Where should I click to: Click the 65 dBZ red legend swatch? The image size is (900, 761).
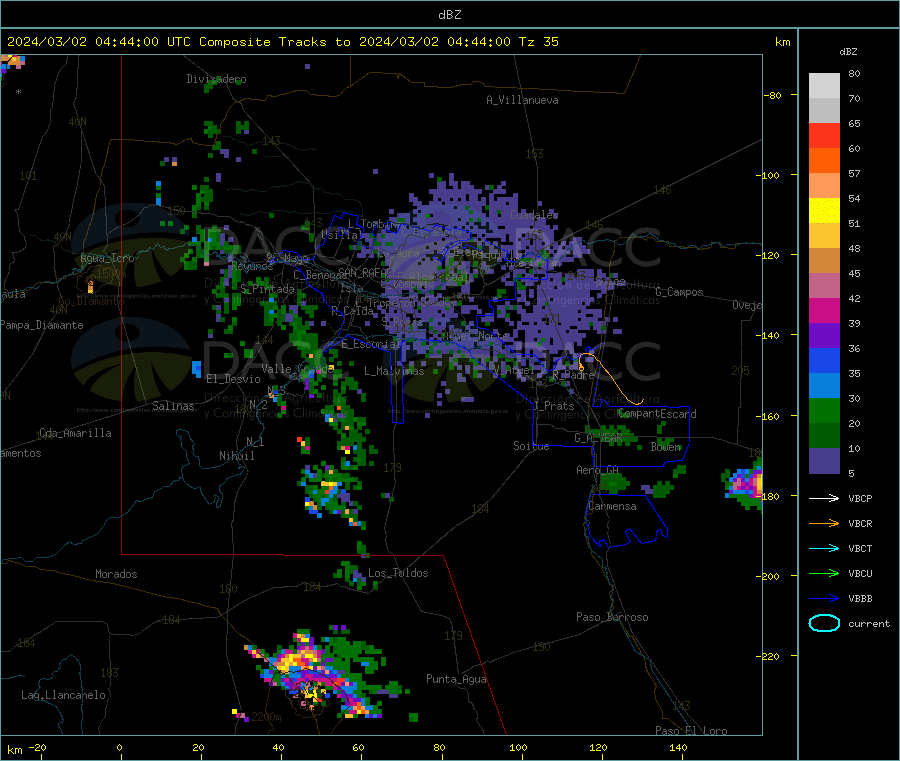(x=824, y=135)
